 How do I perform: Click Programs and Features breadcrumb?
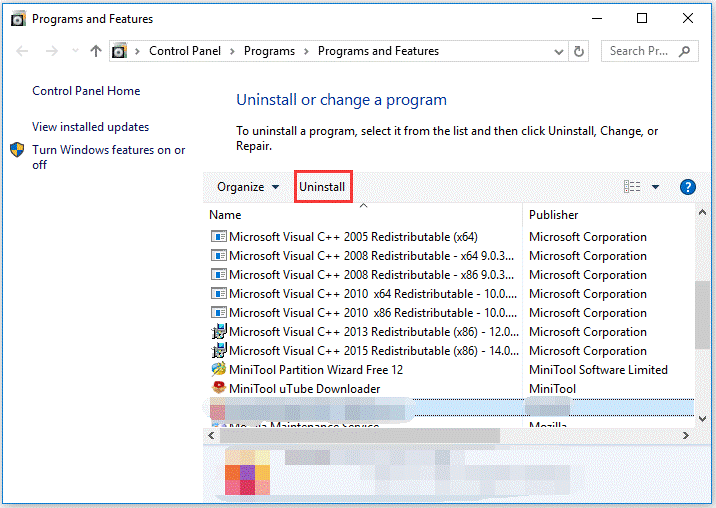378,51
